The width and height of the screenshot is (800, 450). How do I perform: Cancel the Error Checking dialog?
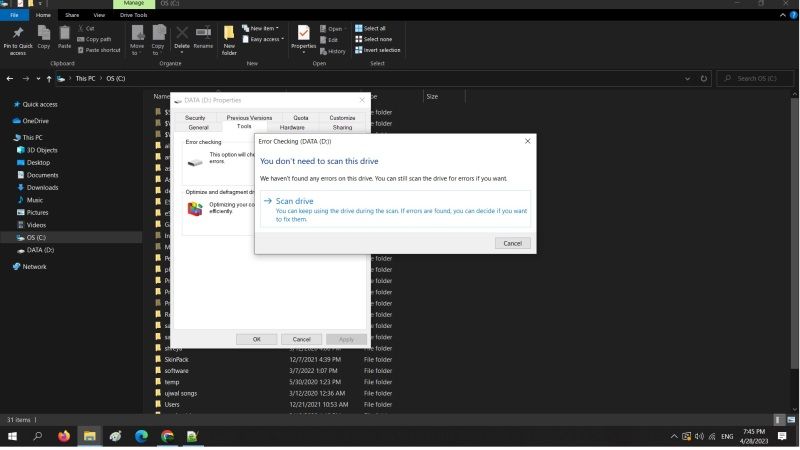point(512,243)
